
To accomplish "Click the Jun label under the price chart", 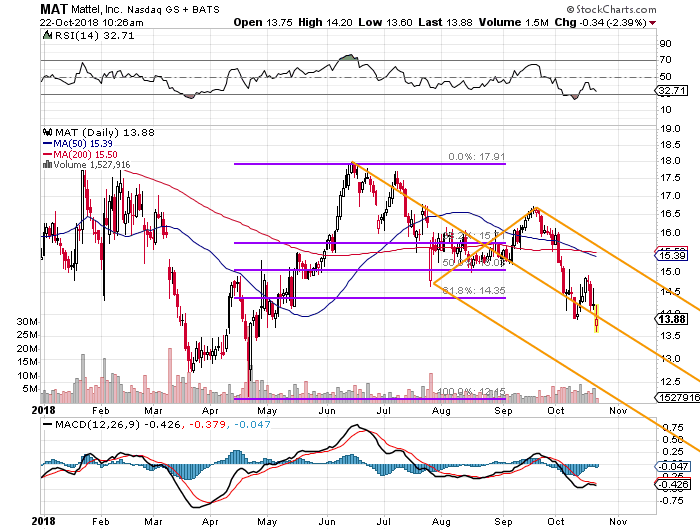I will (327, 411).
